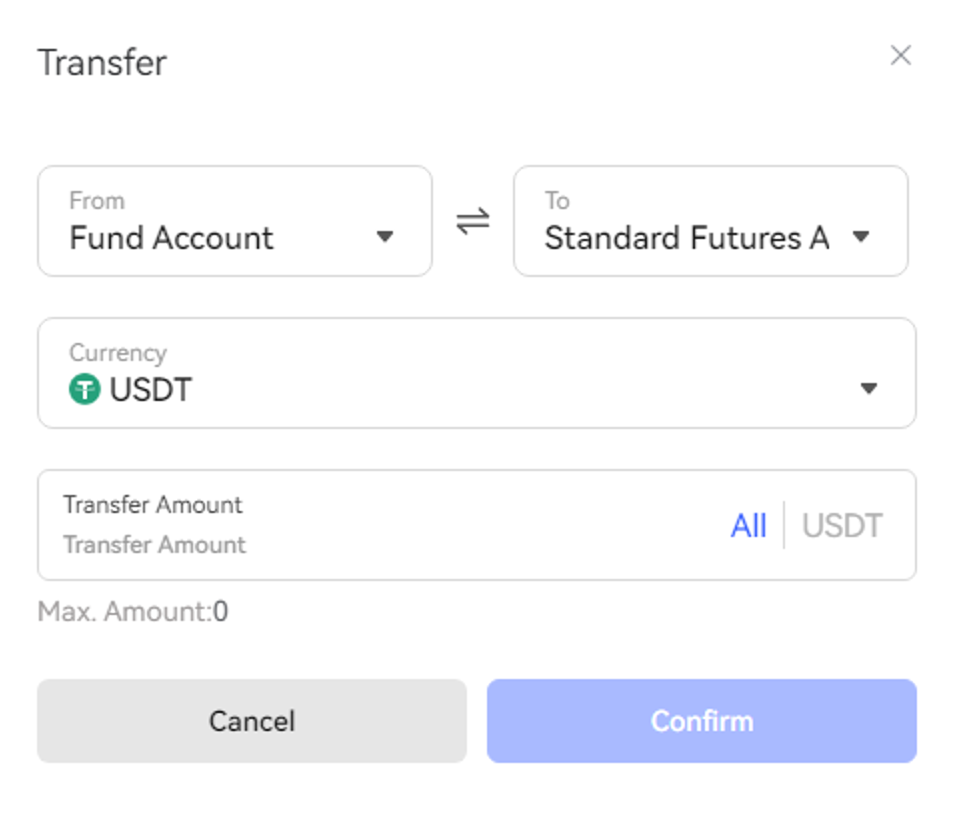Open the To account dropdown arrow
This screenshot has width=954, height=816.
pos(860,238)
